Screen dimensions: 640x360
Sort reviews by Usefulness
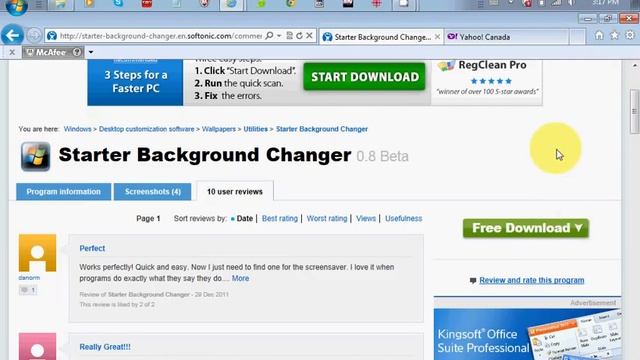(x=403, y=218)
